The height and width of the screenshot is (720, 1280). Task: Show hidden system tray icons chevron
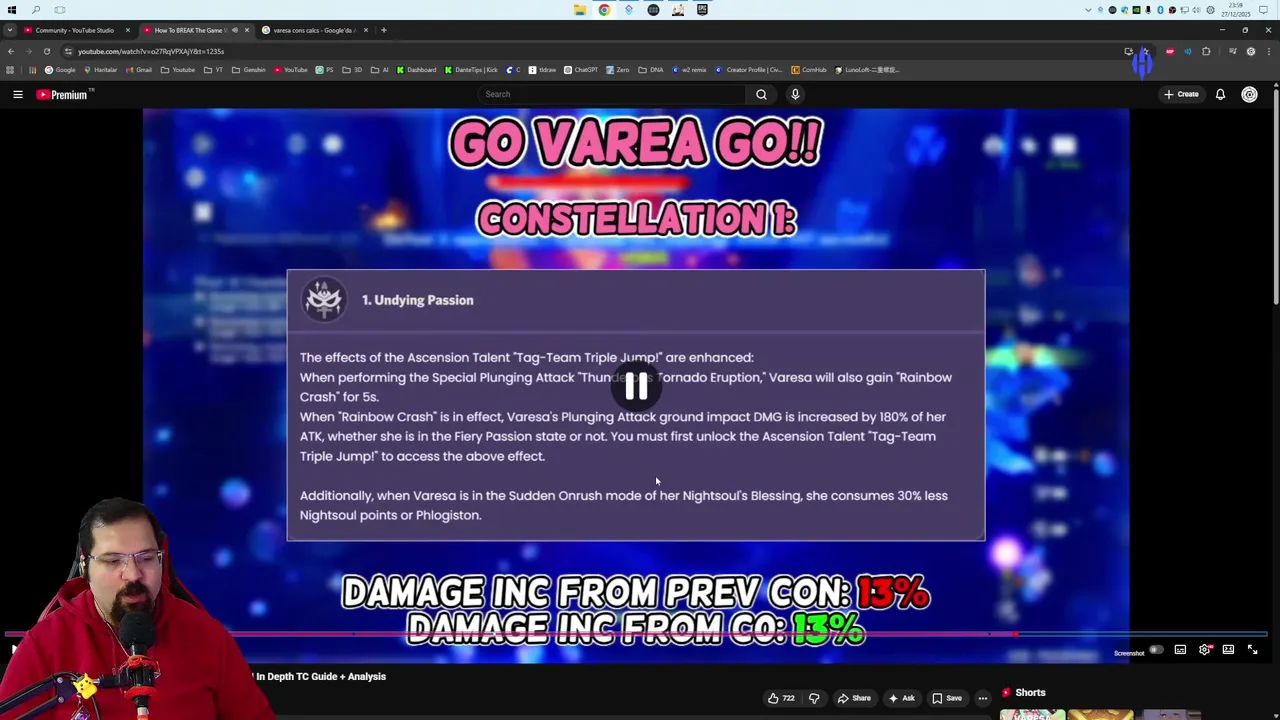click(1088, 10)
